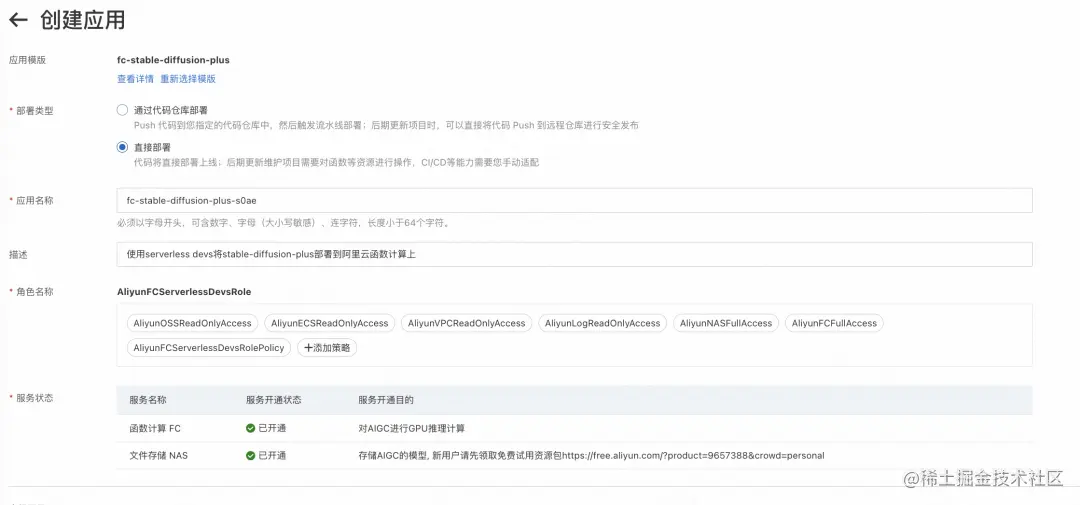Click 服务开通目的 column header
The width and height of the screenshot is (1080, 505).
pos(386,400)
